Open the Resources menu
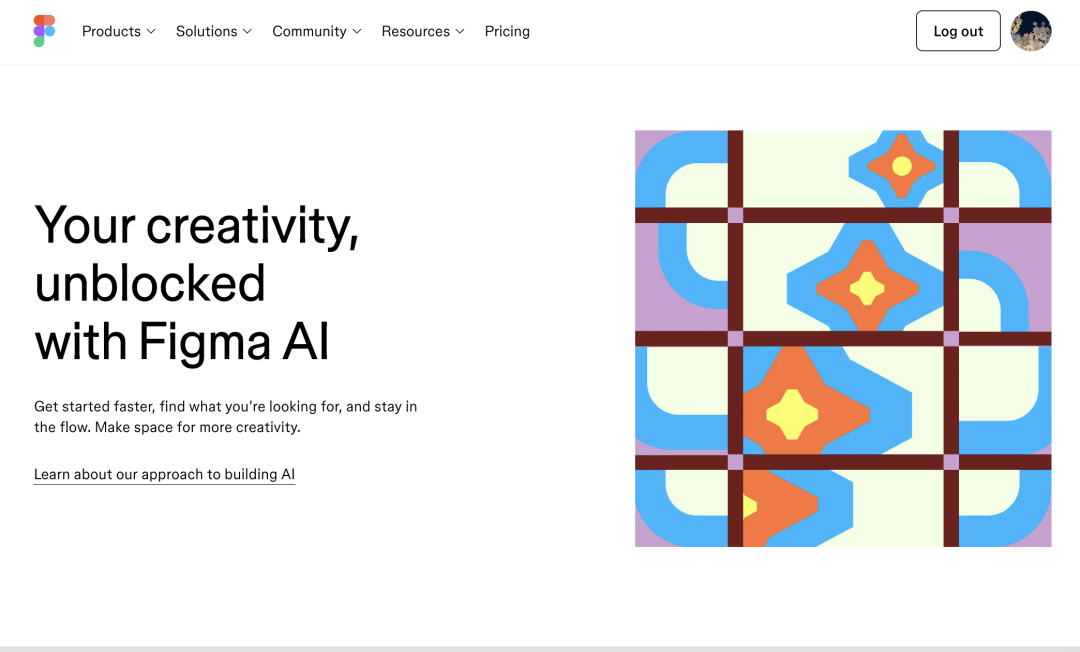Viewport: 1080px width, 652px height. (x=423, y=31)
